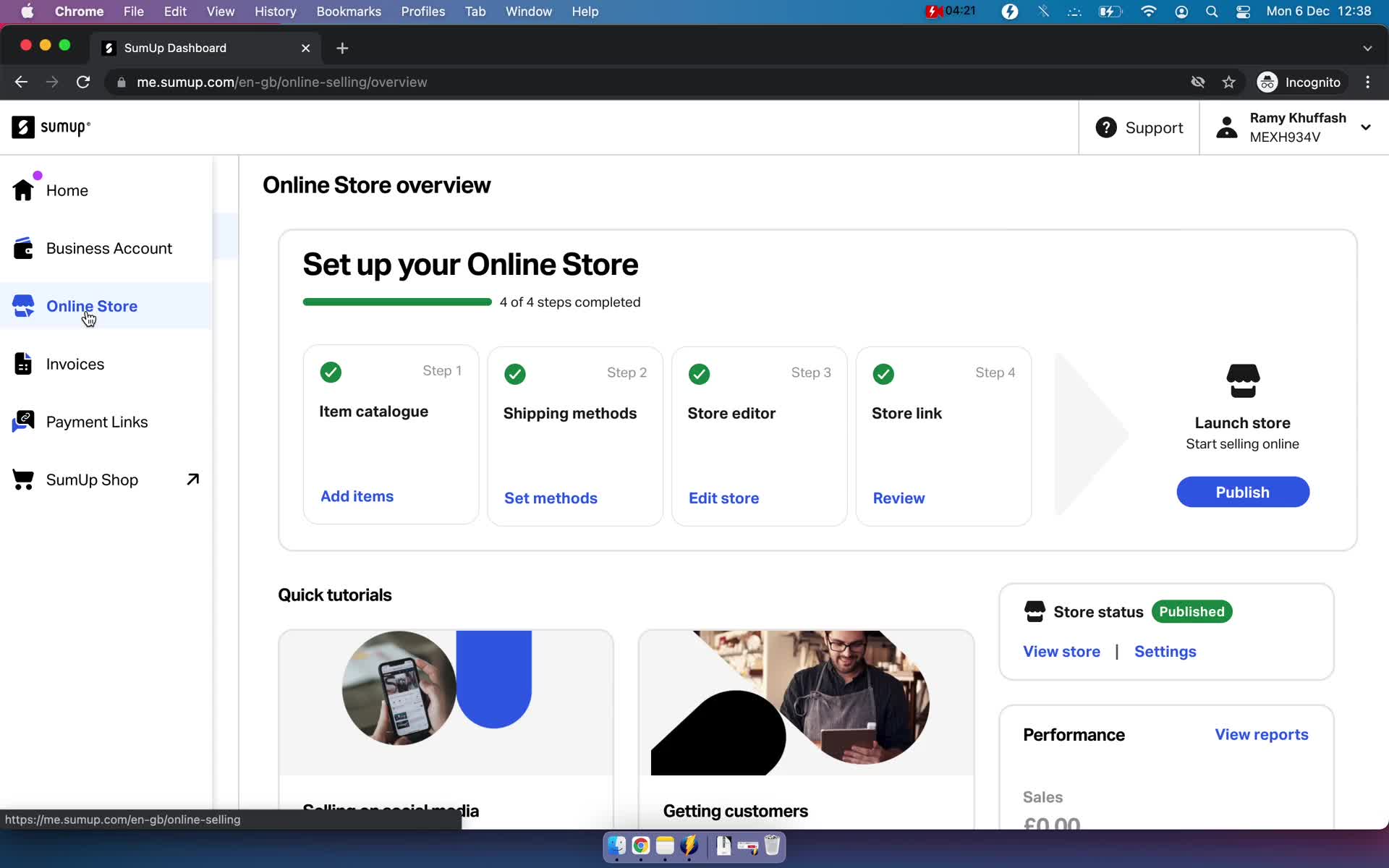Open Chrome three-dot menu
This screenshot has height=868, width=1389.
click(x=1367, y=82)
